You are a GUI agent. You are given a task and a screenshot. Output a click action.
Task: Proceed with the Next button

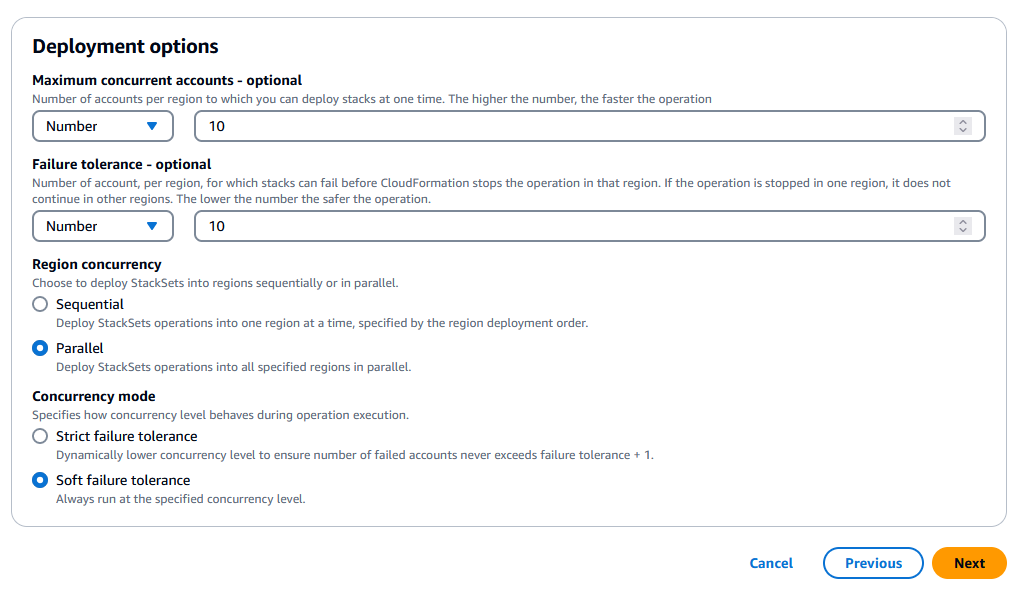click(969, 563)
